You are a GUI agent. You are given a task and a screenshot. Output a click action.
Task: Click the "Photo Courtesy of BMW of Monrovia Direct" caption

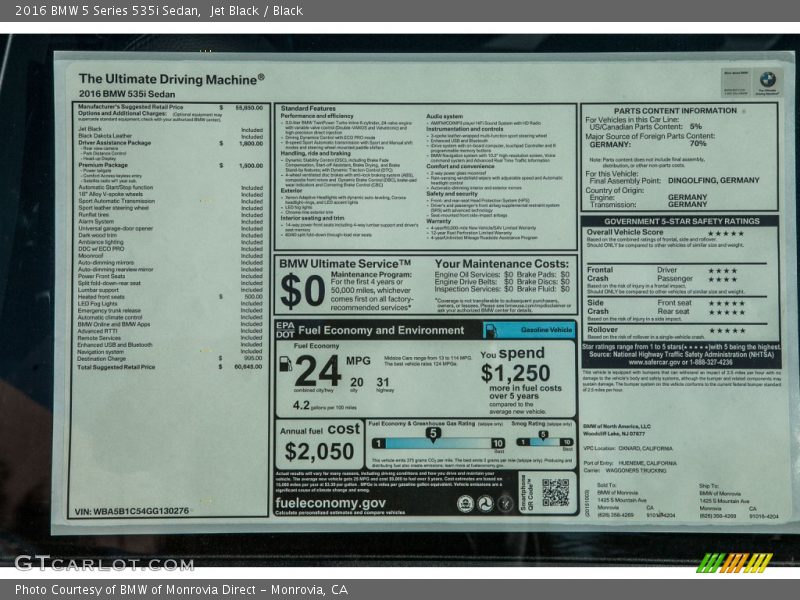pos(136,590)
